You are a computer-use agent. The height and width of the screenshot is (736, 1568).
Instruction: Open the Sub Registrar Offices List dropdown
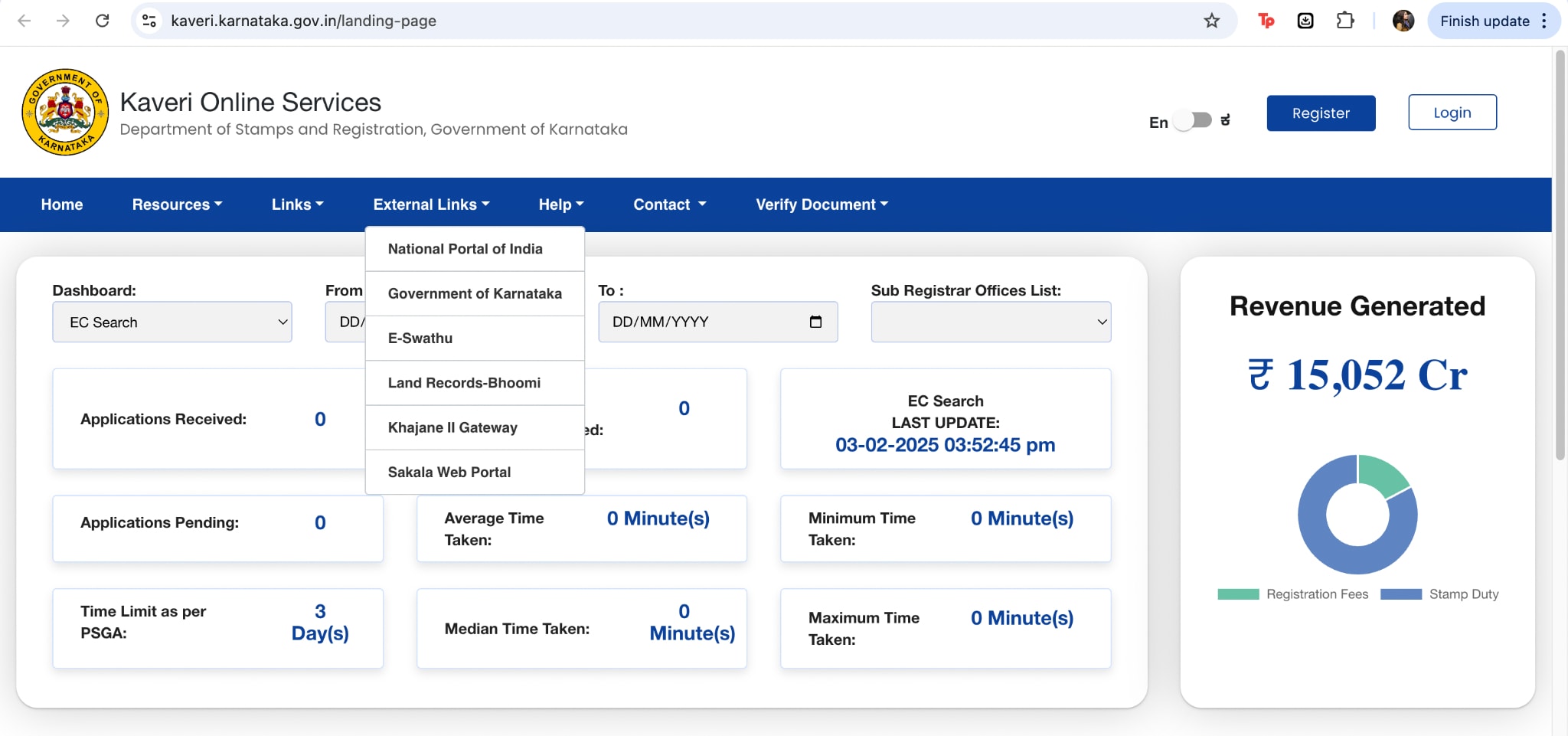(x=991, y=322)
